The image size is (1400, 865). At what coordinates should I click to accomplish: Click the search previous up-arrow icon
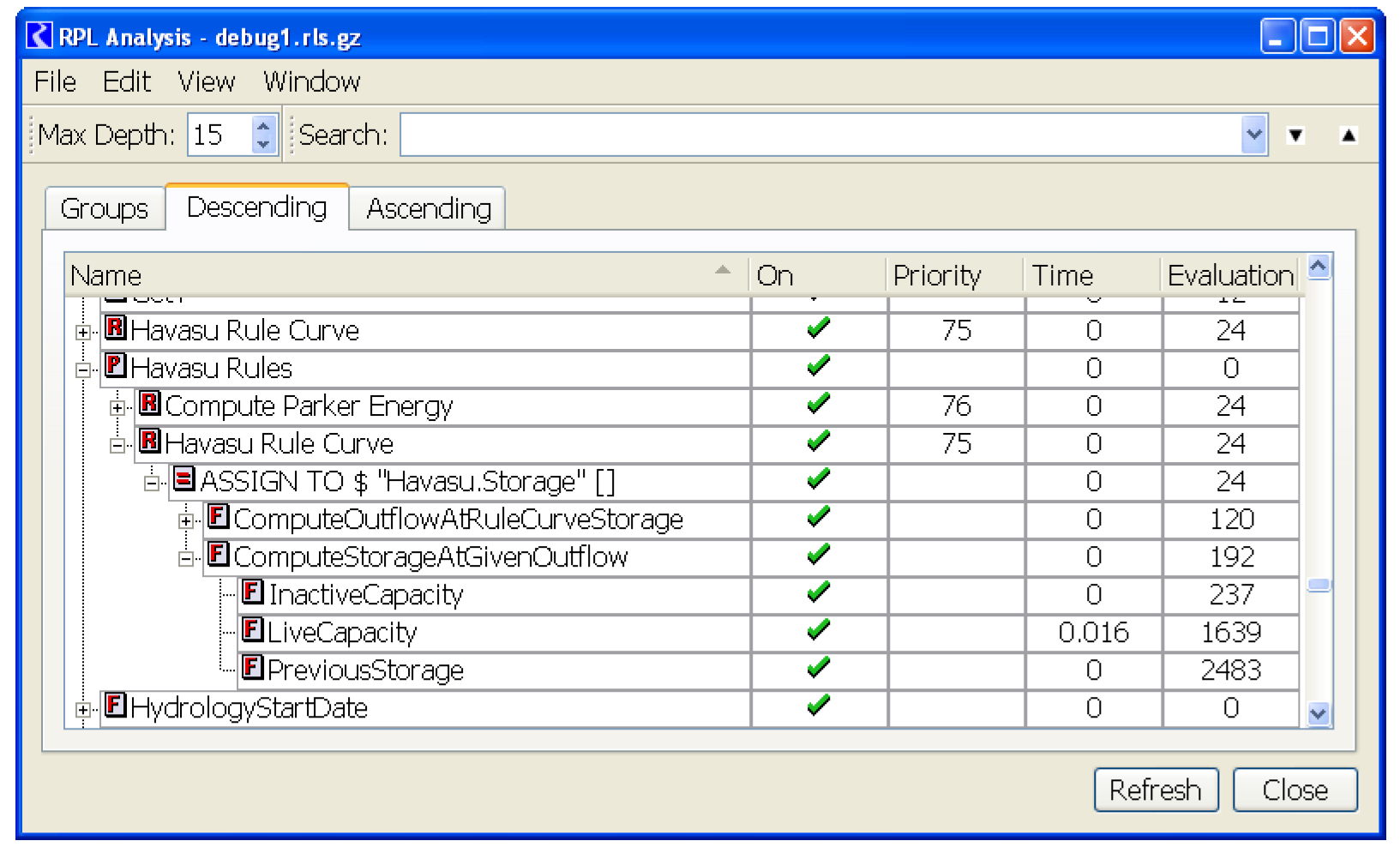point(1348,135)
